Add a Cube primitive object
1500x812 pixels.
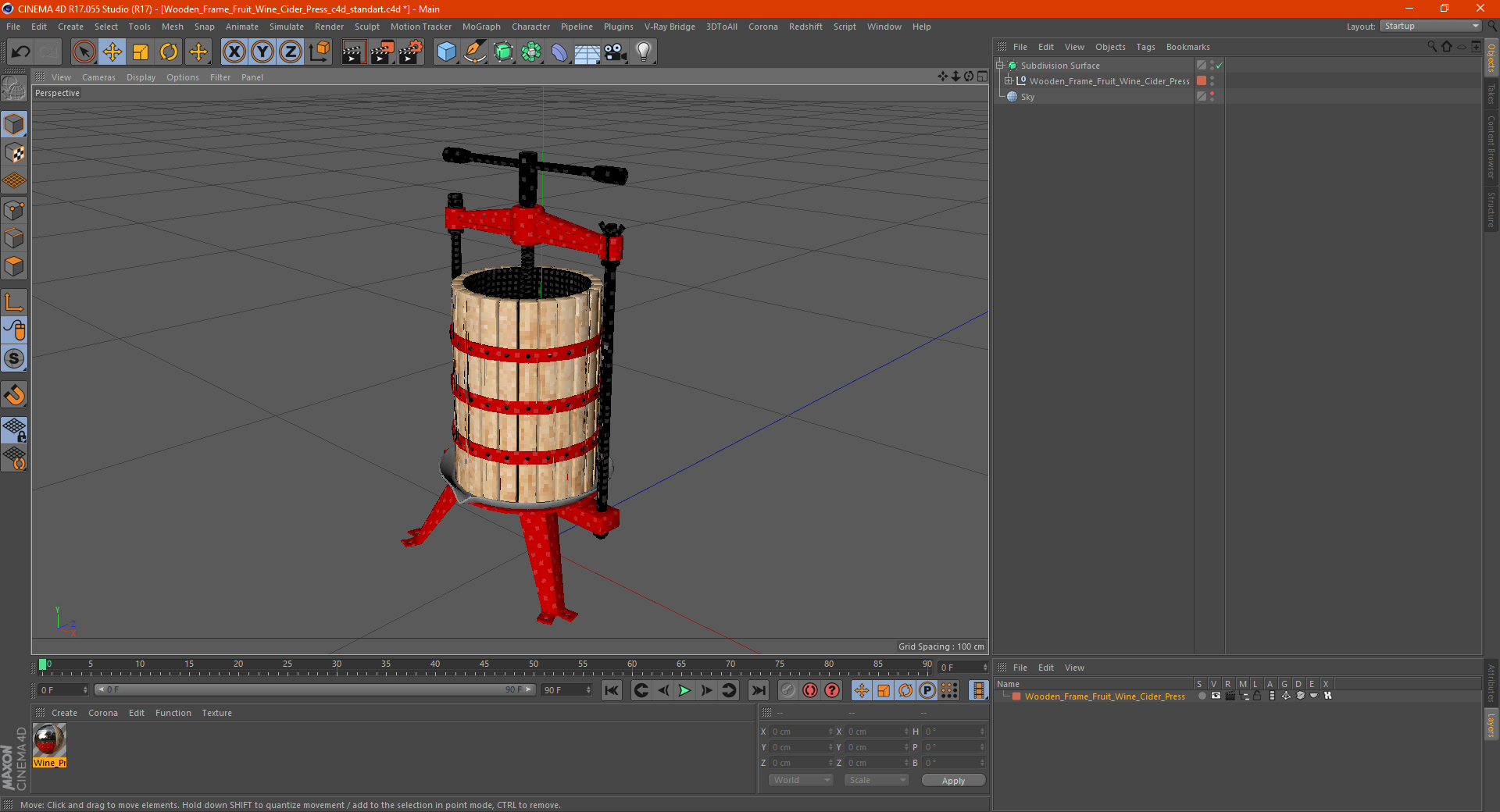[446, 52]
